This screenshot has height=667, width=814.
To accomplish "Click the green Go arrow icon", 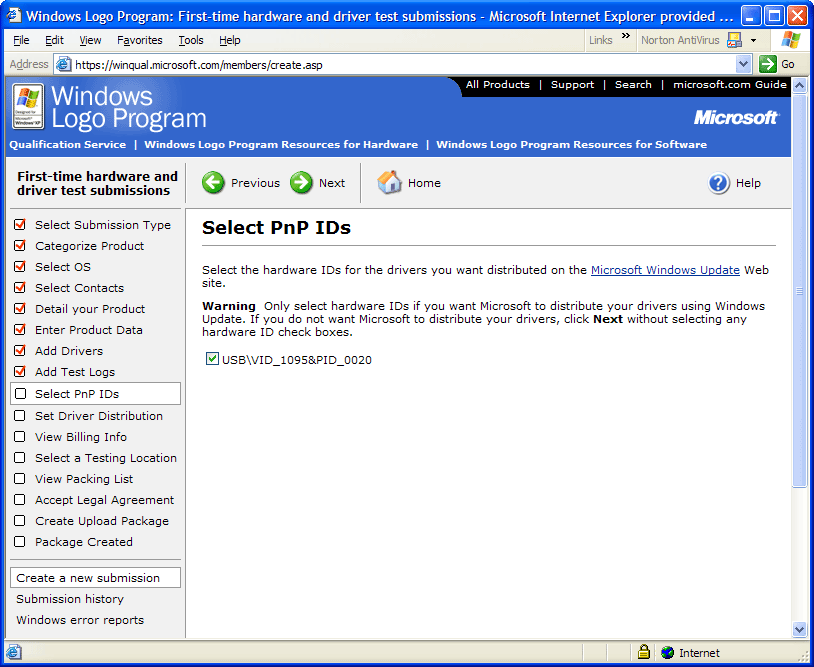I will [767, 64].
